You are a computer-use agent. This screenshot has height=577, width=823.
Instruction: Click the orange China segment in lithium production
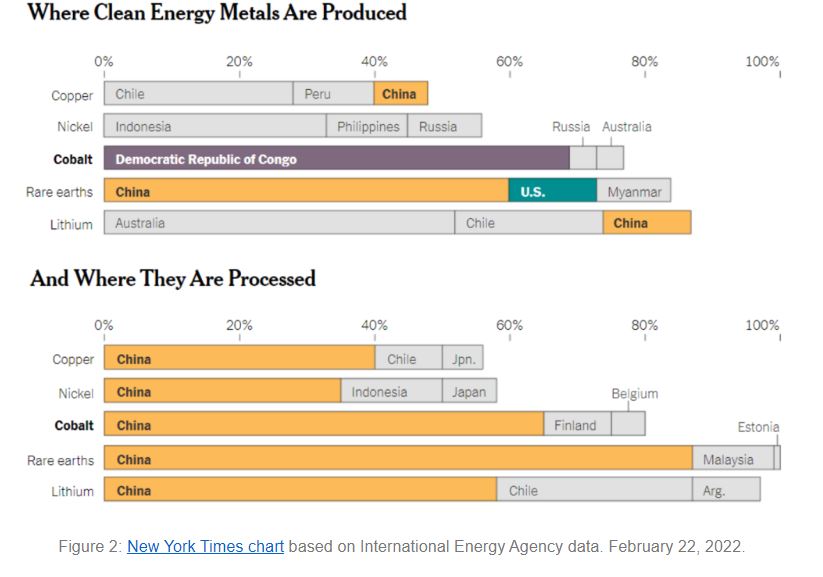(646, 223)
